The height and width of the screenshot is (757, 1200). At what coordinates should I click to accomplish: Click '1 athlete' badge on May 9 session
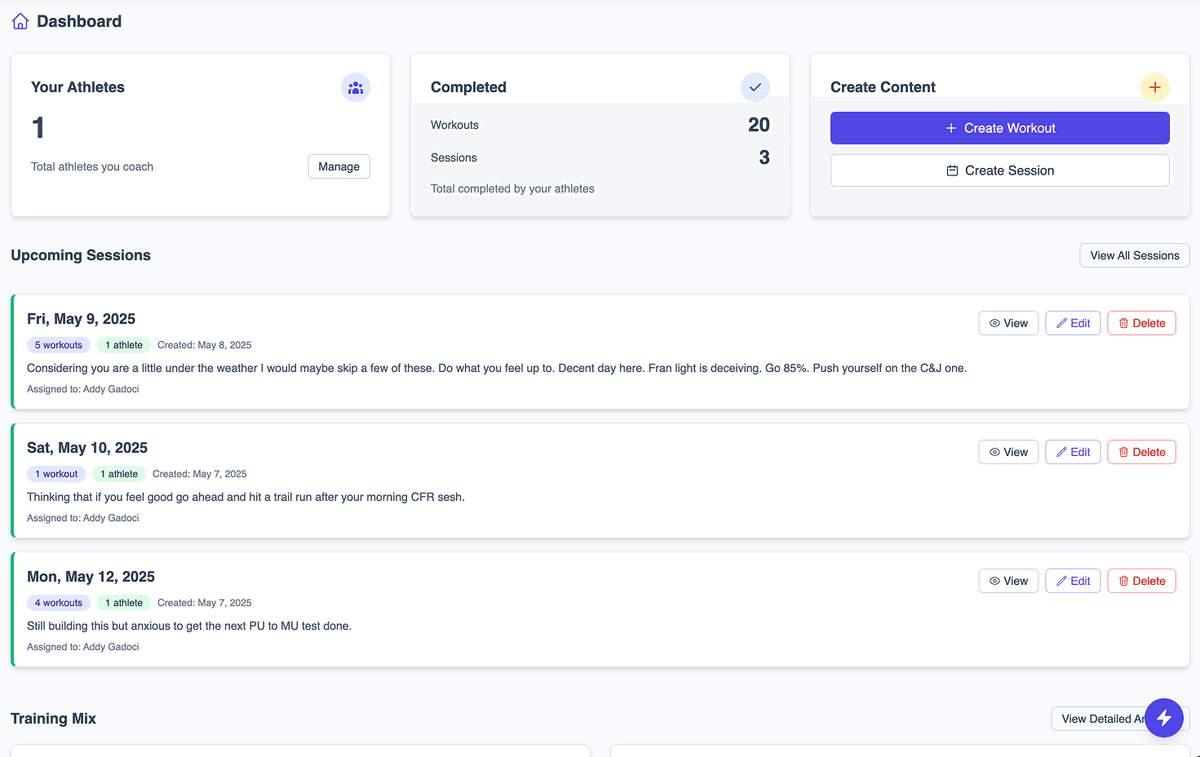pyautogui.click(x=124, y=345)
